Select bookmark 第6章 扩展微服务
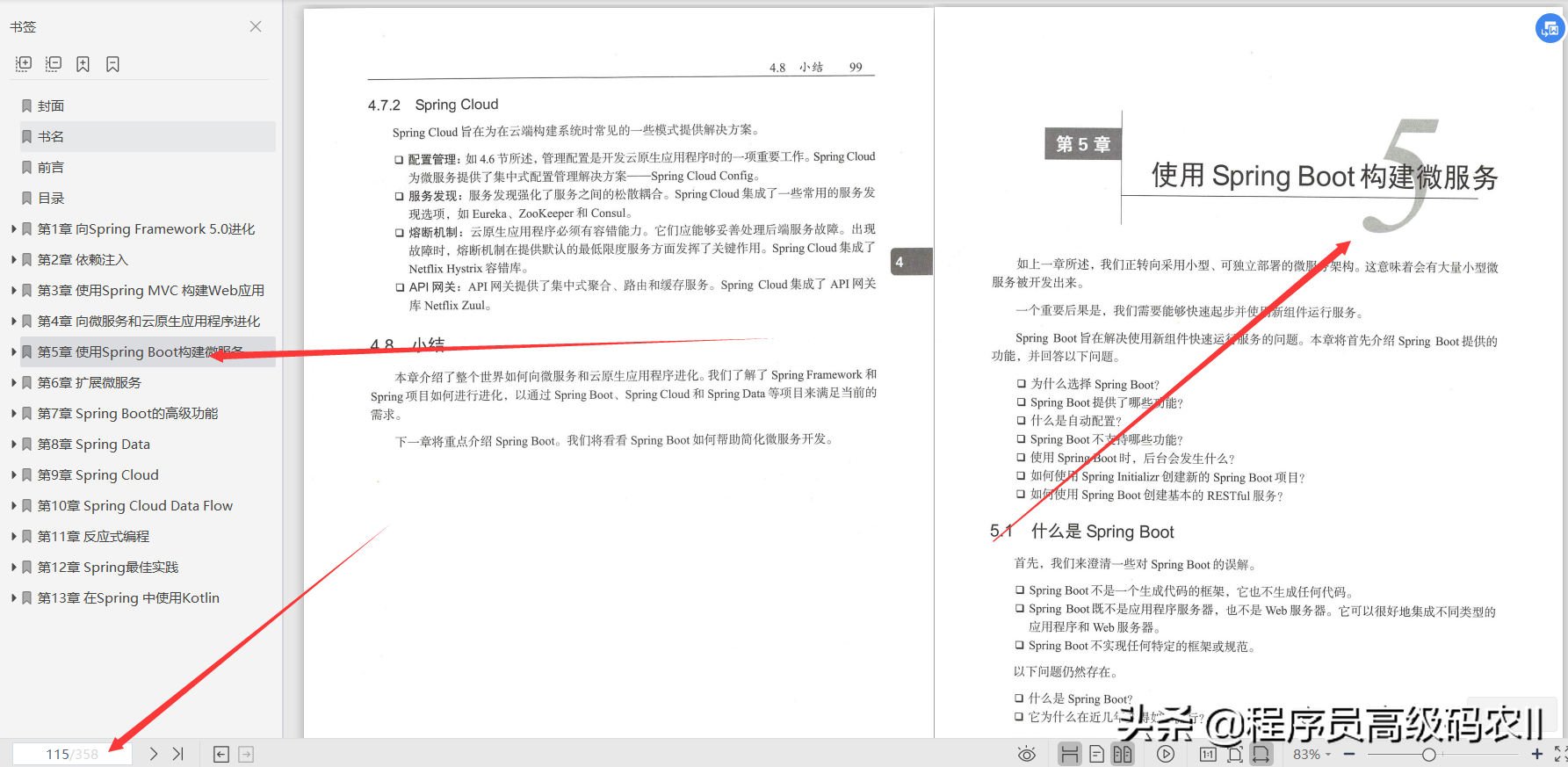 [x=89, y=382]
